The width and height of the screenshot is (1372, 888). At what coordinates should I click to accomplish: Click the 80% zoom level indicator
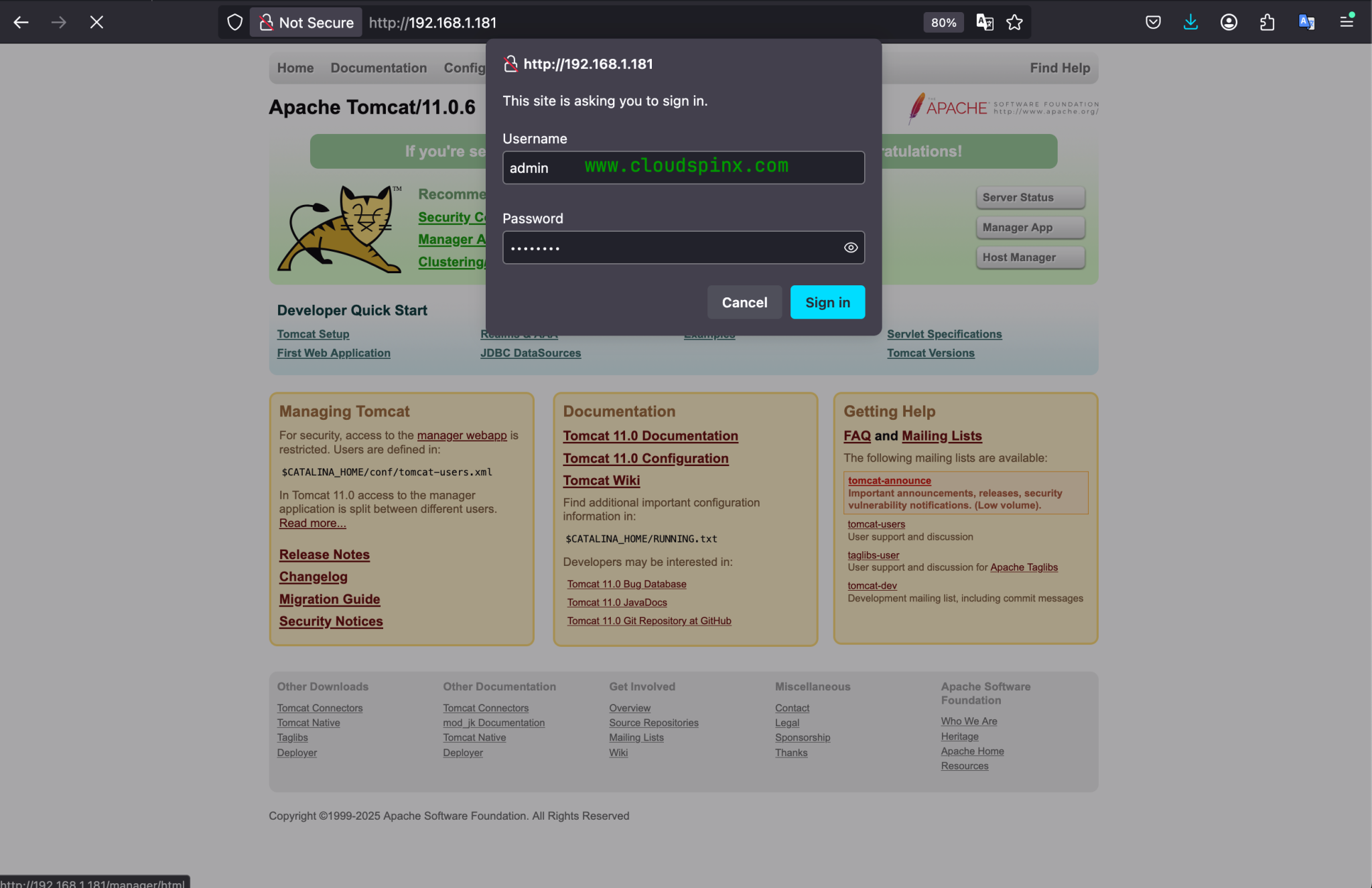(x=943, y=22)
